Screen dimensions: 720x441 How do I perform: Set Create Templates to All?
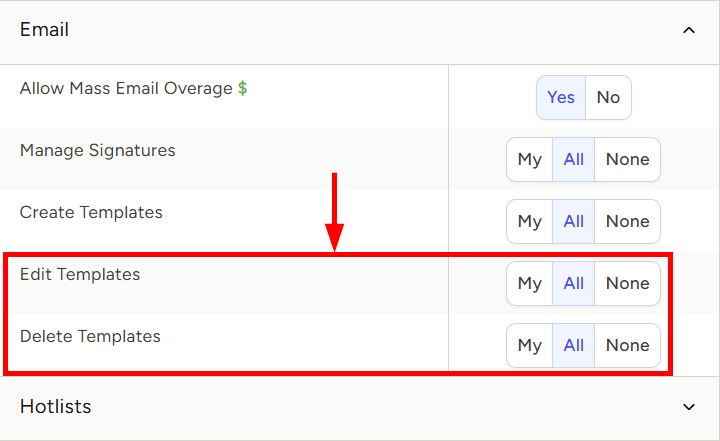(x=574, y=221)
